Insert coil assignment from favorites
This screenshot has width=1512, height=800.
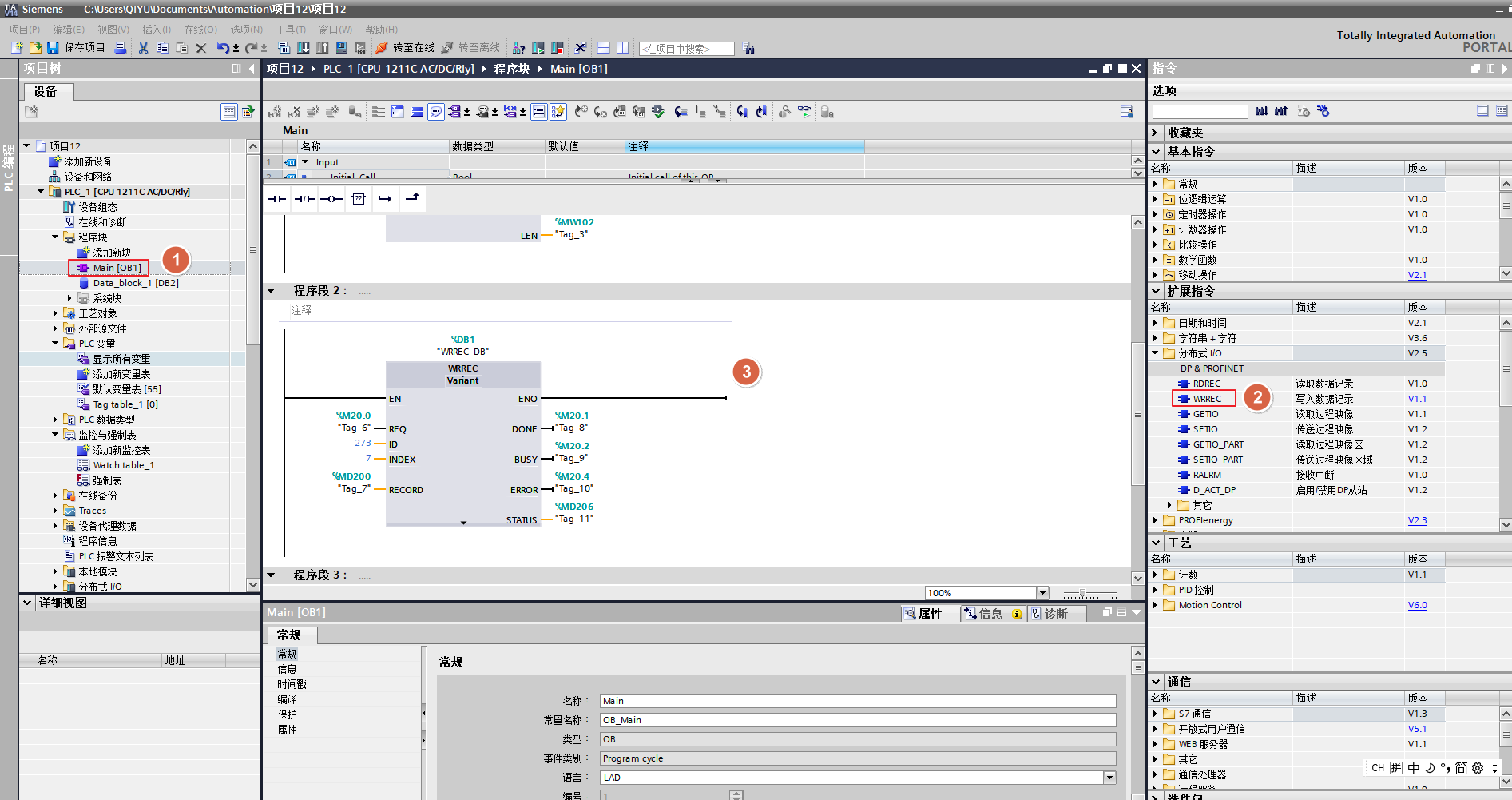[331, 198]
